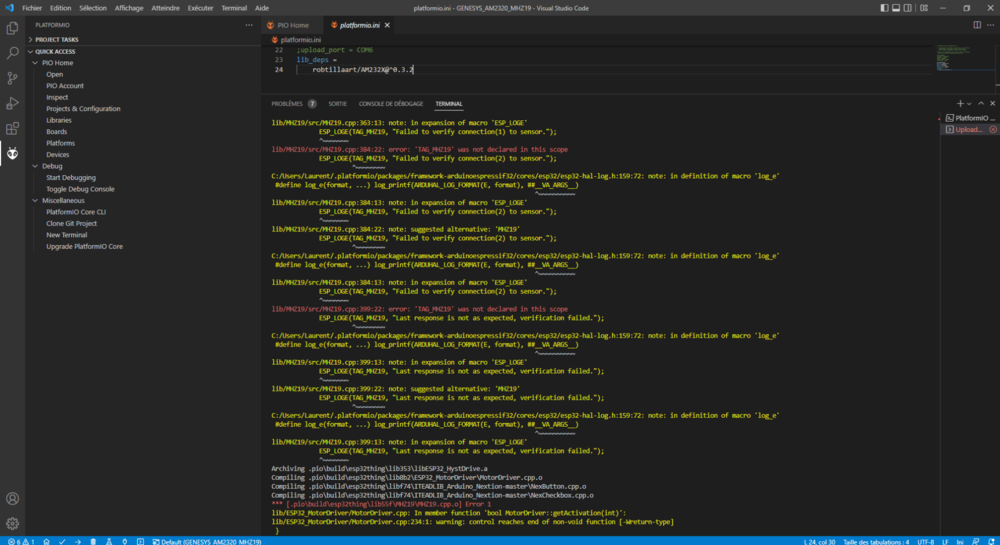Click PlatformIO Home icon in status bar
Screen dimensions: 1000x545
pyautogui.click(x=46, y=541)
